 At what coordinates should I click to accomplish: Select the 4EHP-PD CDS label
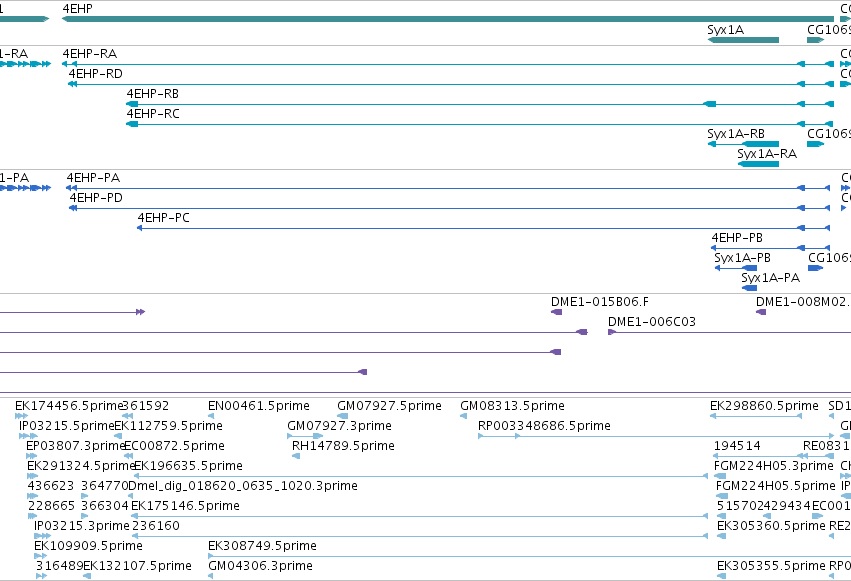pos(96,198)
